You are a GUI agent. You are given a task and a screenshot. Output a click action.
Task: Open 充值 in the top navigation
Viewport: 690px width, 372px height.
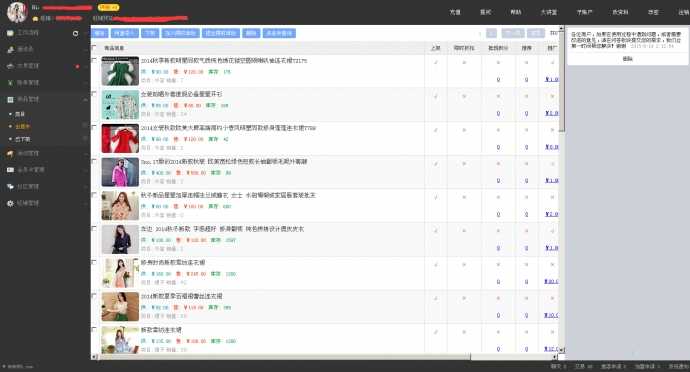point(455,12)
